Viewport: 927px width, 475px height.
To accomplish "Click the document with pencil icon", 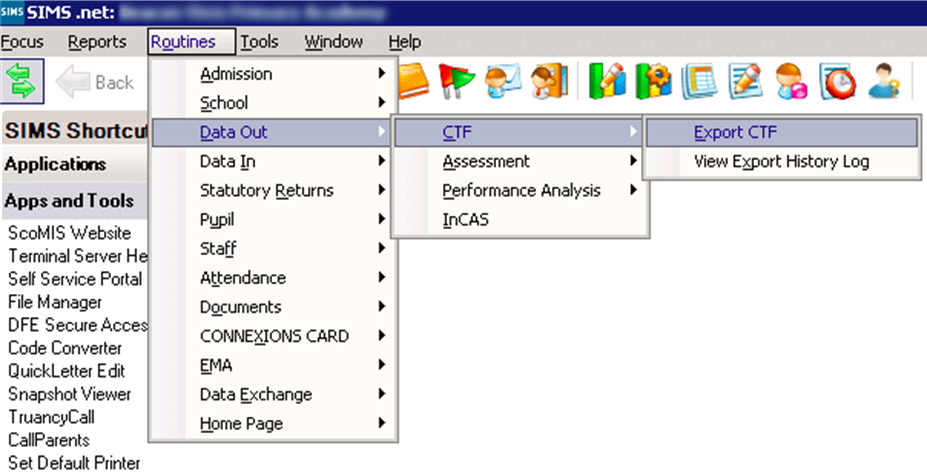I will pos(746,82).
